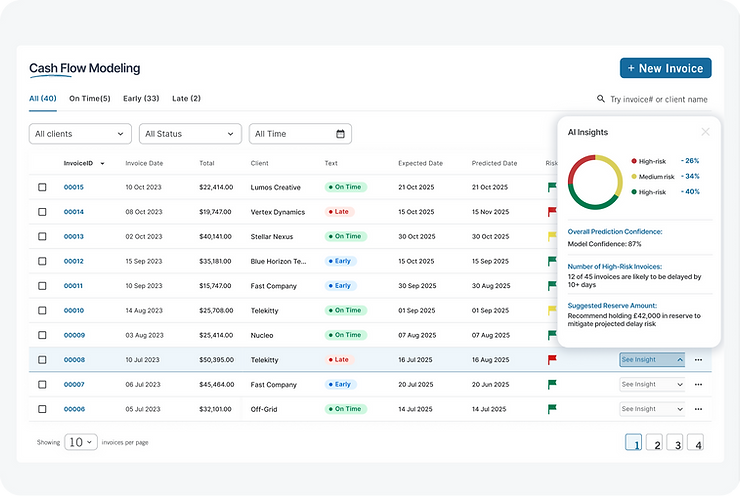Viewport: 740px width, 496px height.
Task: Click the red risk flag for invoice 00008
Action: coord(552,360)
